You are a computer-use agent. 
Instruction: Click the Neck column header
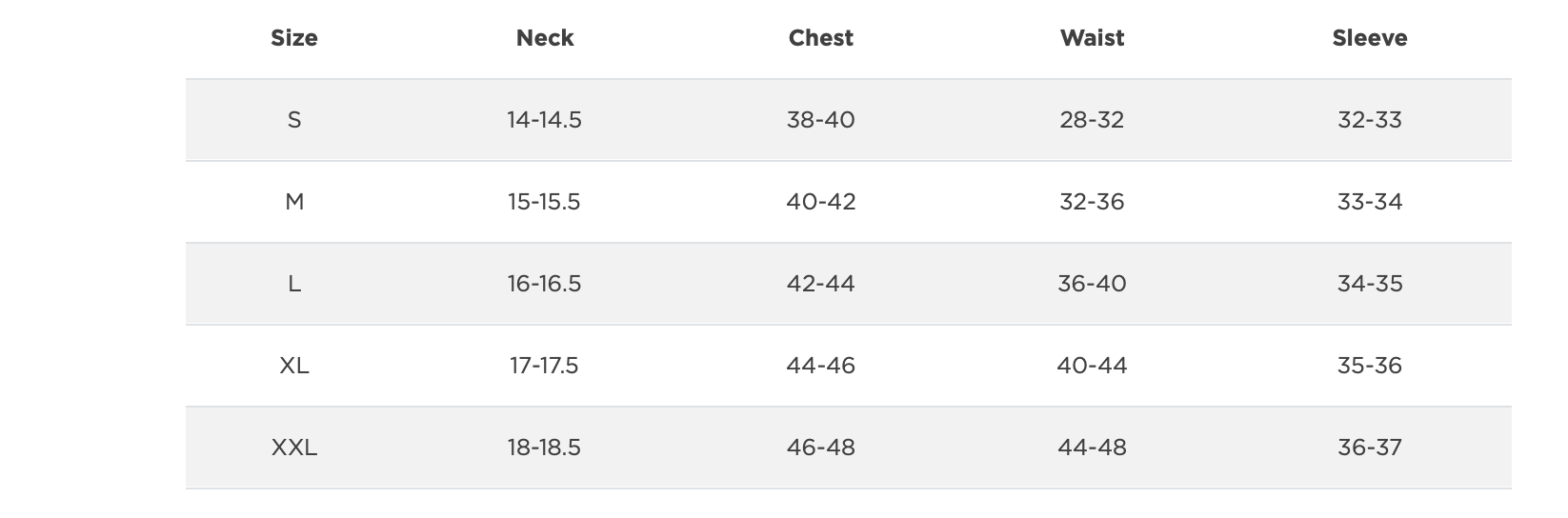pyautogui.click(x=545, y=38)
